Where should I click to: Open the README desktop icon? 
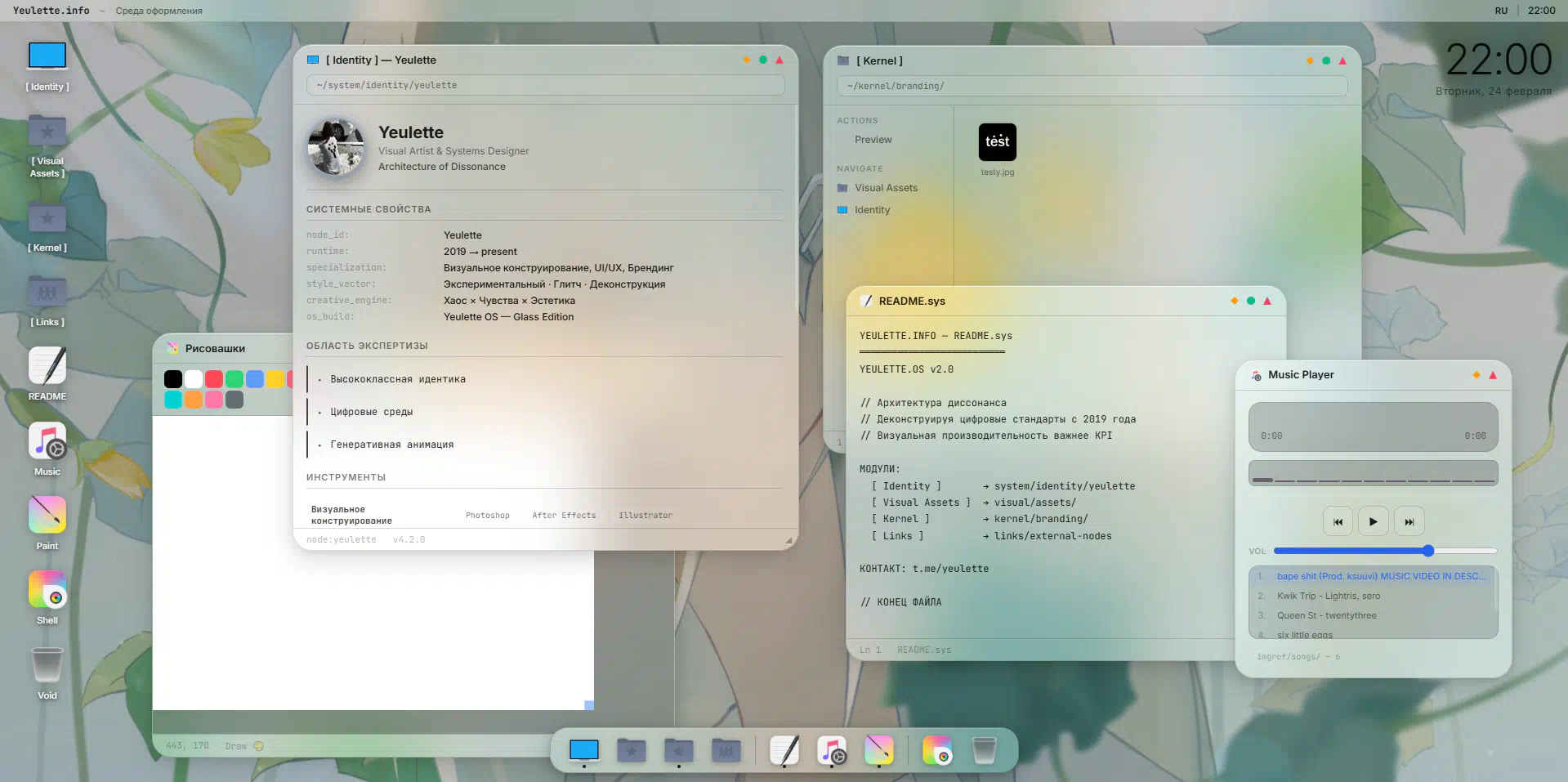pyautogui.click(x=47, y=366)
